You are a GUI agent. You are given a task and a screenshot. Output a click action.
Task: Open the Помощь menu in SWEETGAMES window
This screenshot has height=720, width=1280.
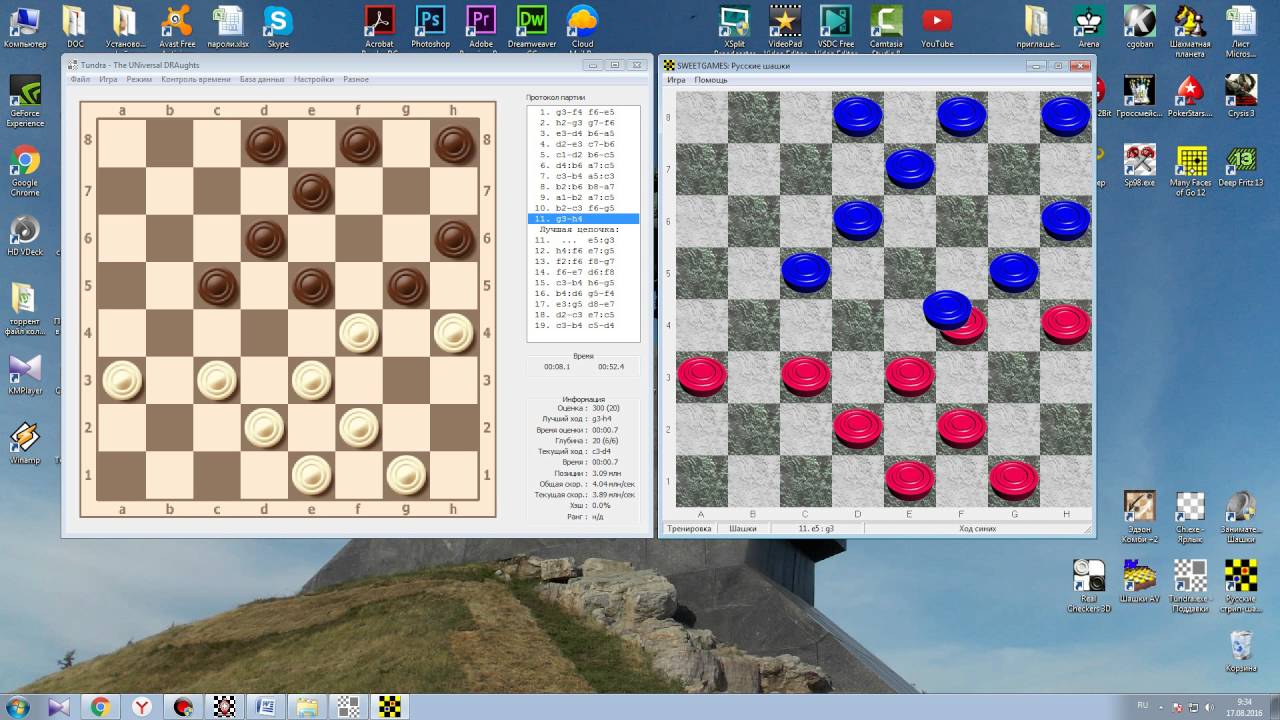711,80
